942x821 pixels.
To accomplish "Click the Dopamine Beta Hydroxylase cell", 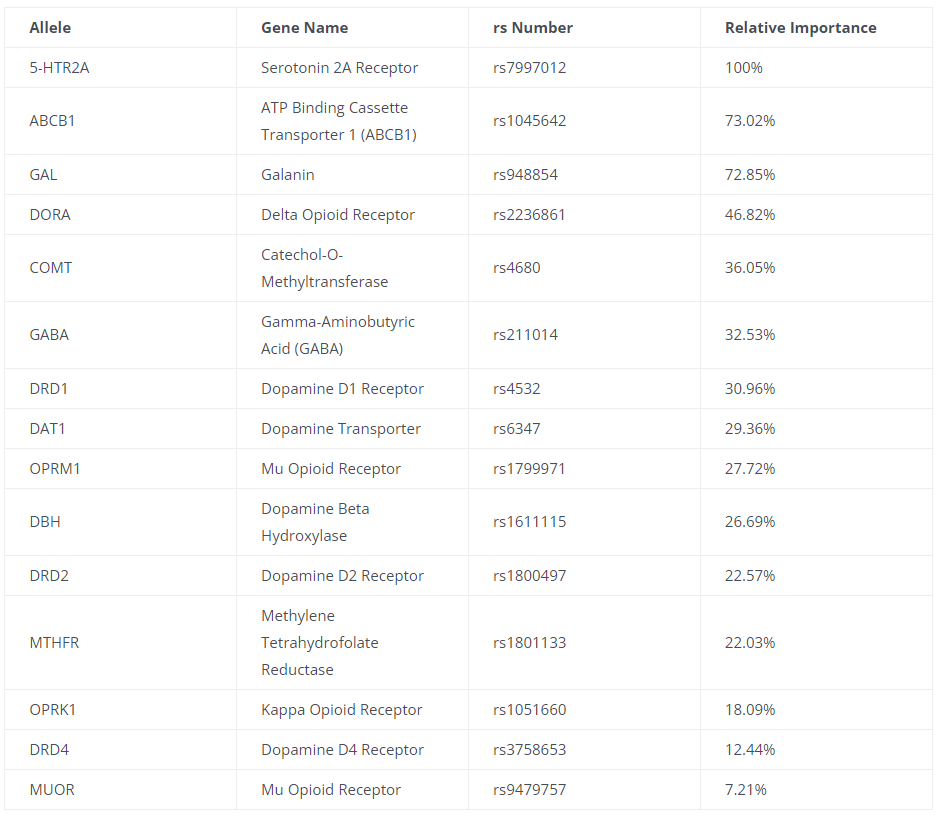I will click(x=315, y=522).
